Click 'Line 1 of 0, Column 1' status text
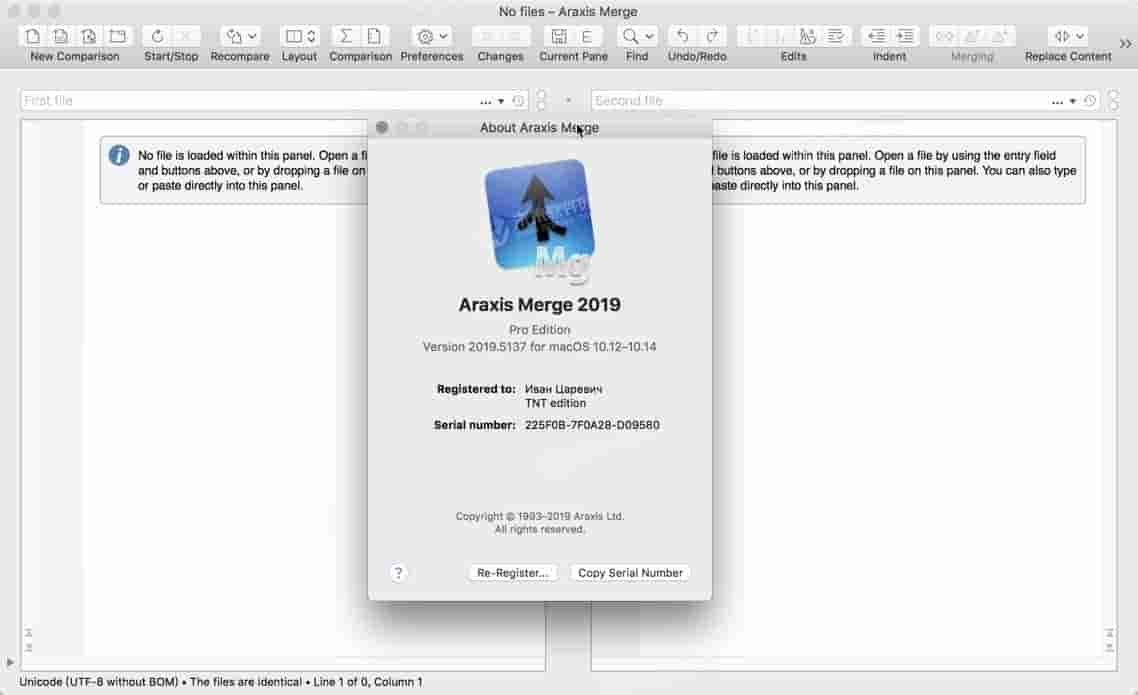 [x=368, y=682]
